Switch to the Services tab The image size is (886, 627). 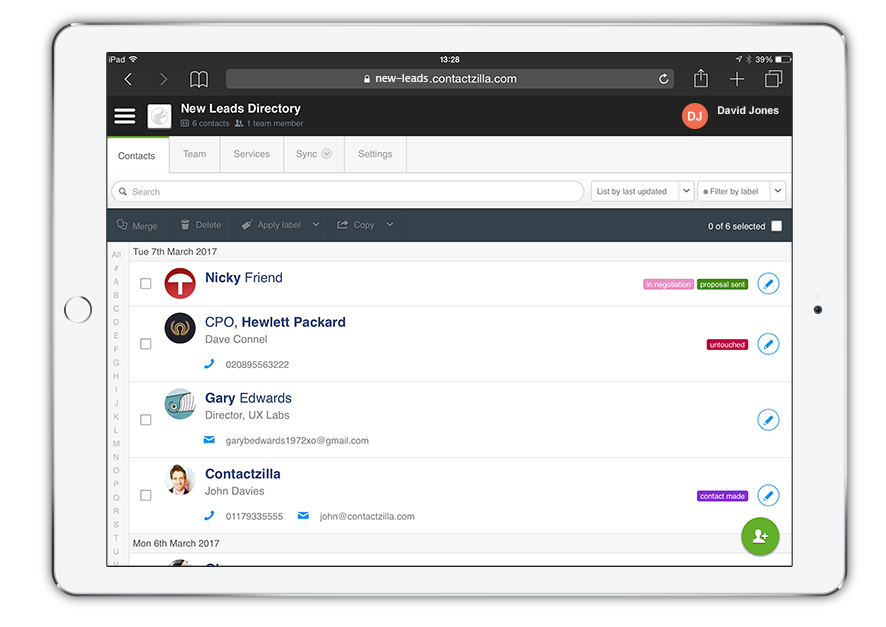tap(251, 154)
